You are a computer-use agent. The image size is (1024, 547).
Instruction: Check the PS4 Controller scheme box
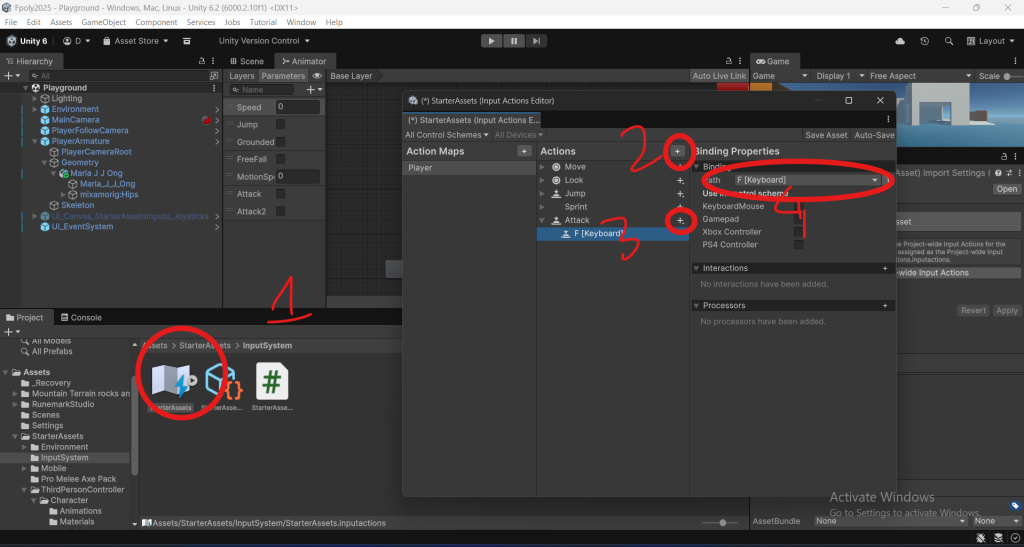click(x=798, y=244)
